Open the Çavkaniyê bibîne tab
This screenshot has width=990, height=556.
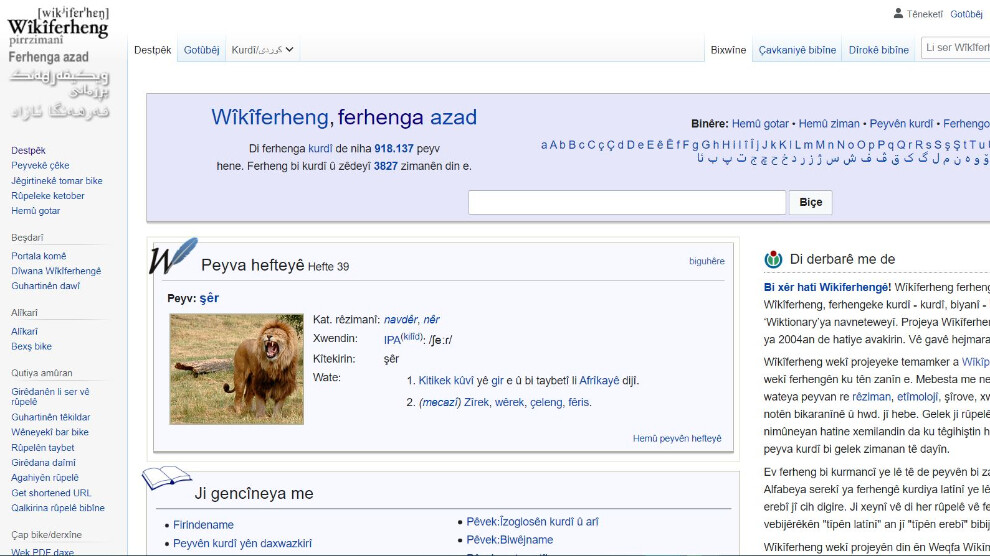click(797, 50)
